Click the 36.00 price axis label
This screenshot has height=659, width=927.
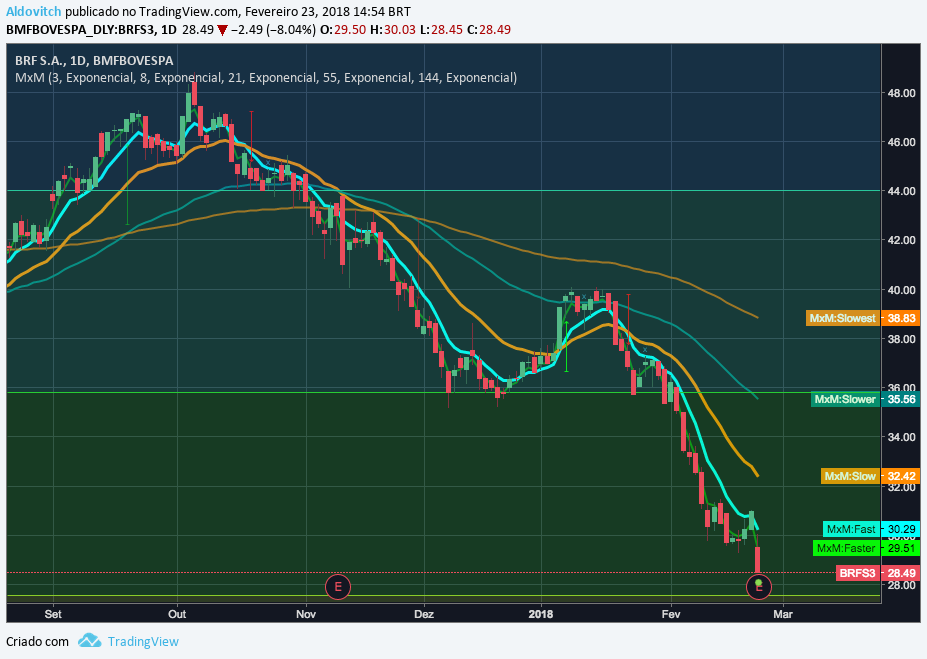(x=901, y=387)
